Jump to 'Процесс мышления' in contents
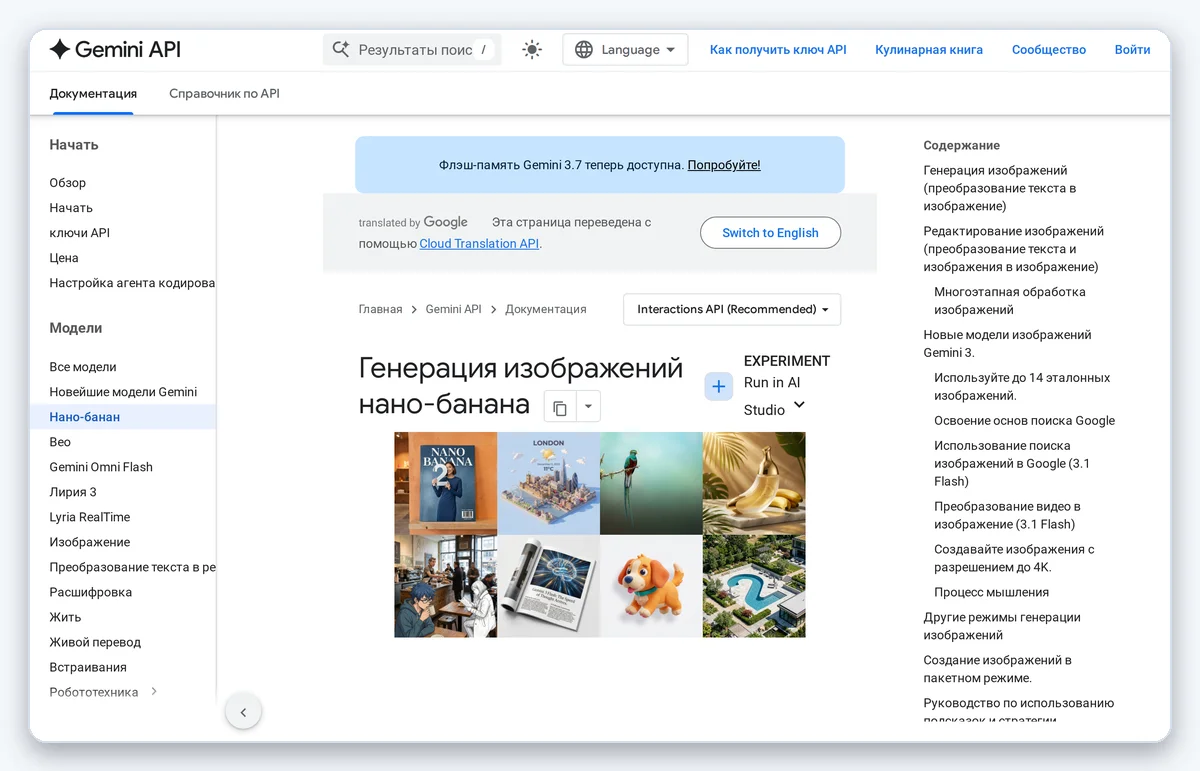1200x771 pixels. coord(991,592)
